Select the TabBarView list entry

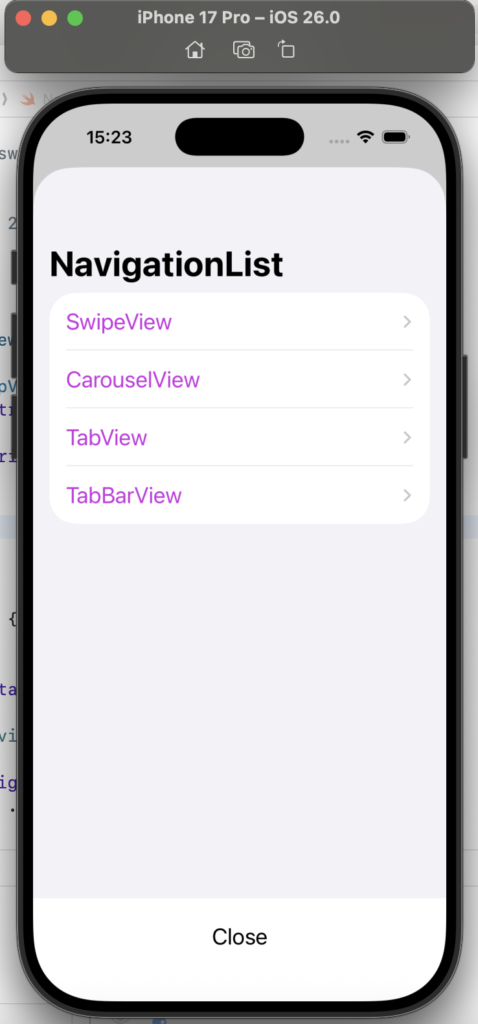[x=239, y=494]
